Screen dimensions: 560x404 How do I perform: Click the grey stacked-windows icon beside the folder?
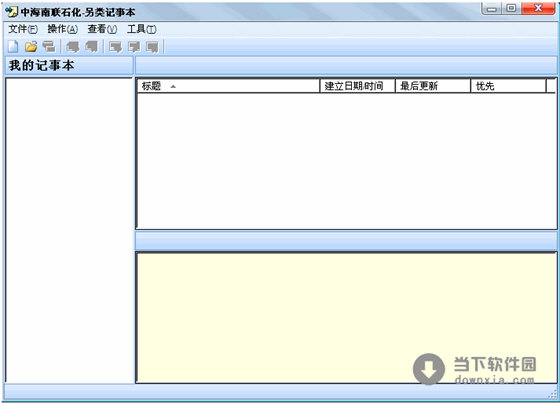(x=49, y=47)
